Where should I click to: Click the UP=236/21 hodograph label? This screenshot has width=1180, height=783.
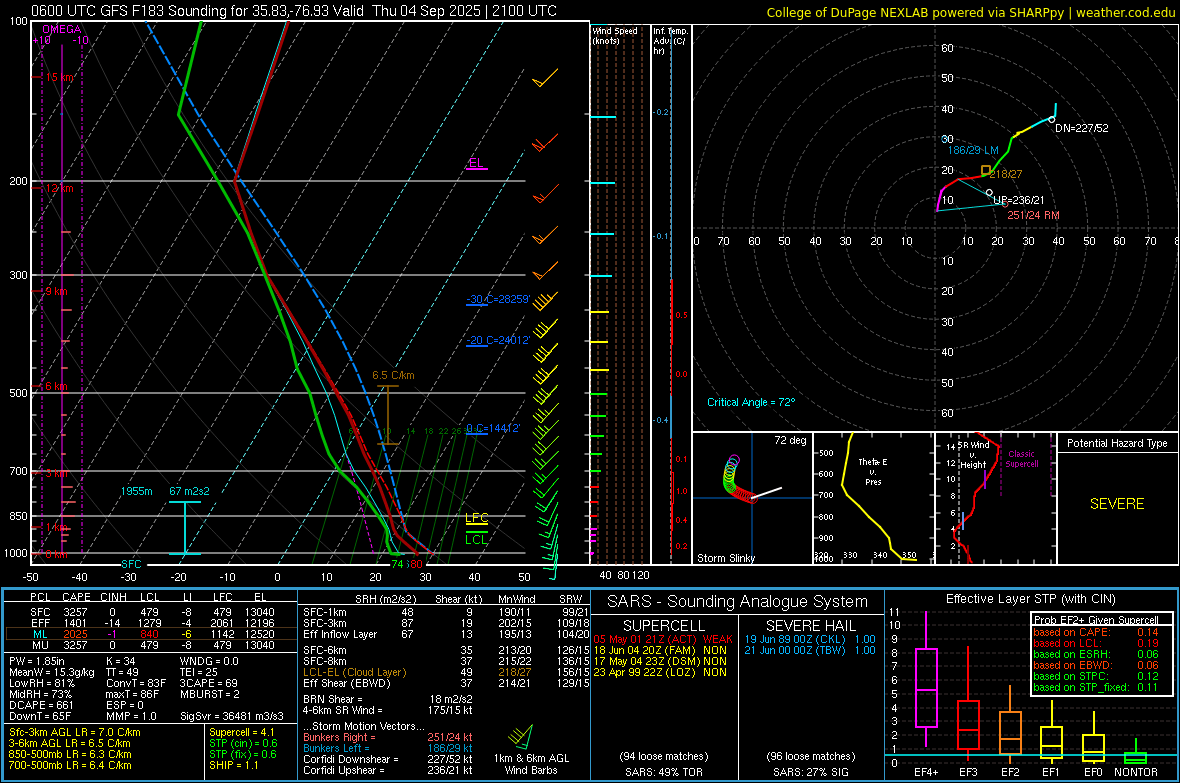pyautogui.click(x=1018, y=200)
